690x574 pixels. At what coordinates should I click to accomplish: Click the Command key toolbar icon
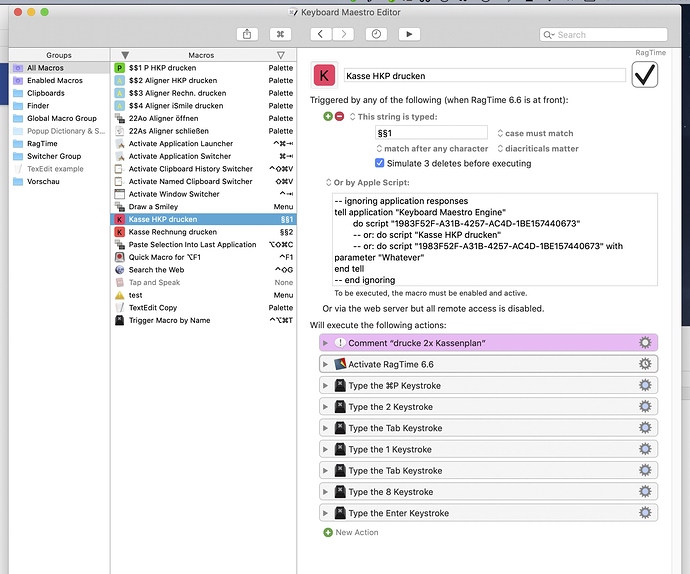(x=280, y=34)
